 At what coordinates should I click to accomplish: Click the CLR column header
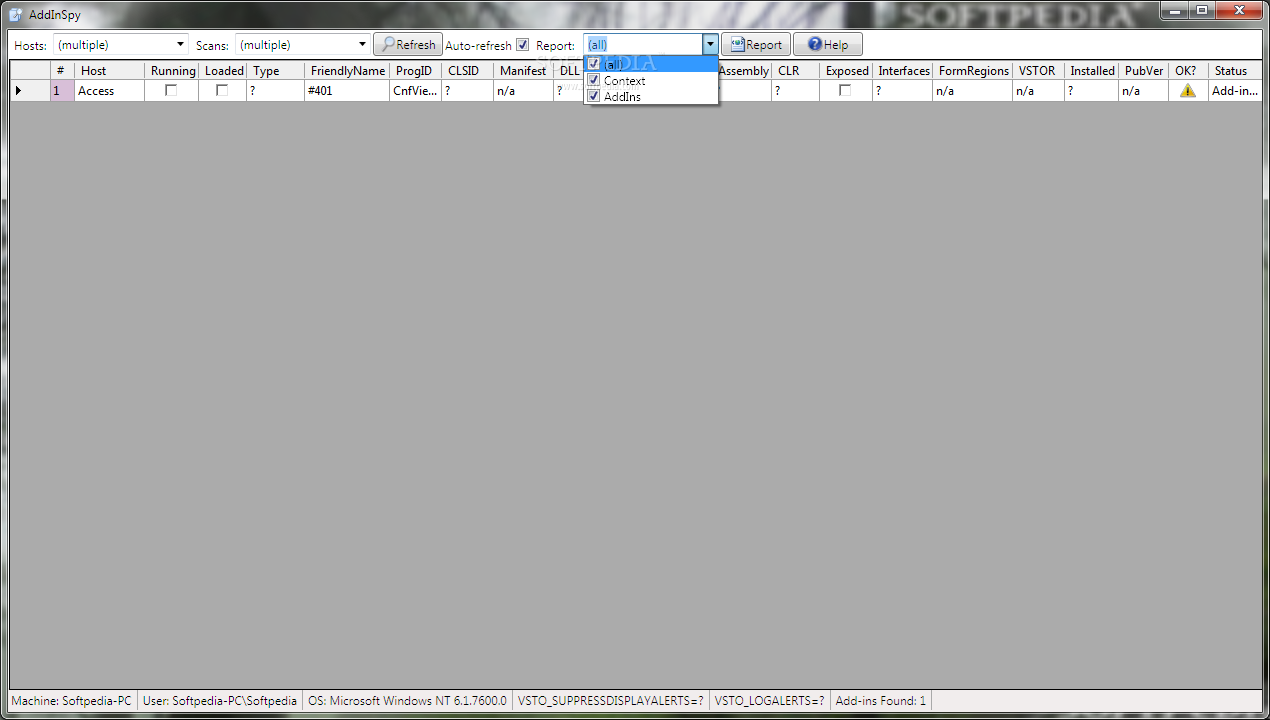coord(795,71)
